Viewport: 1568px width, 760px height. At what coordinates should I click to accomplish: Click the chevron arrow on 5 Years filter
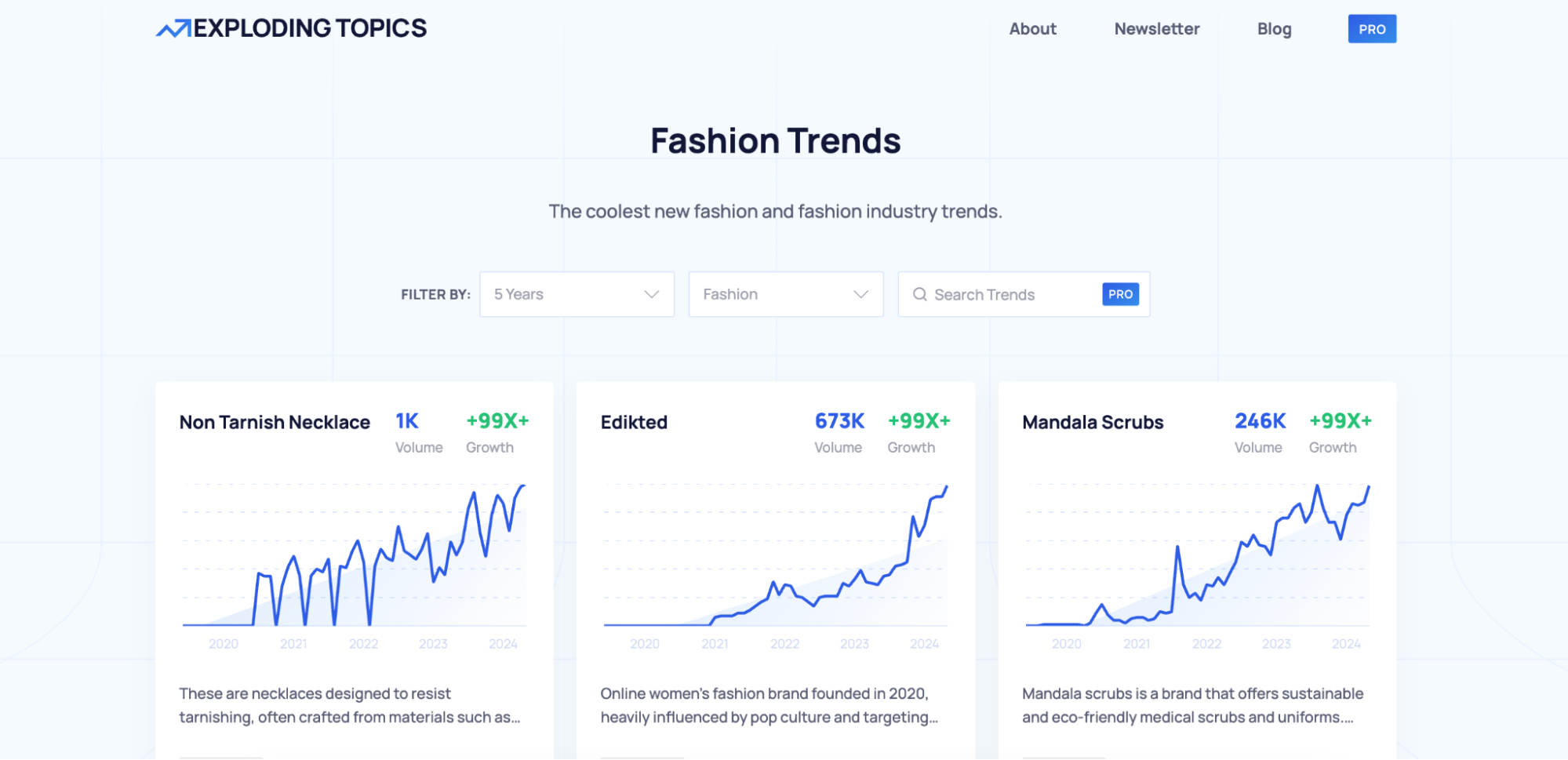651,294
